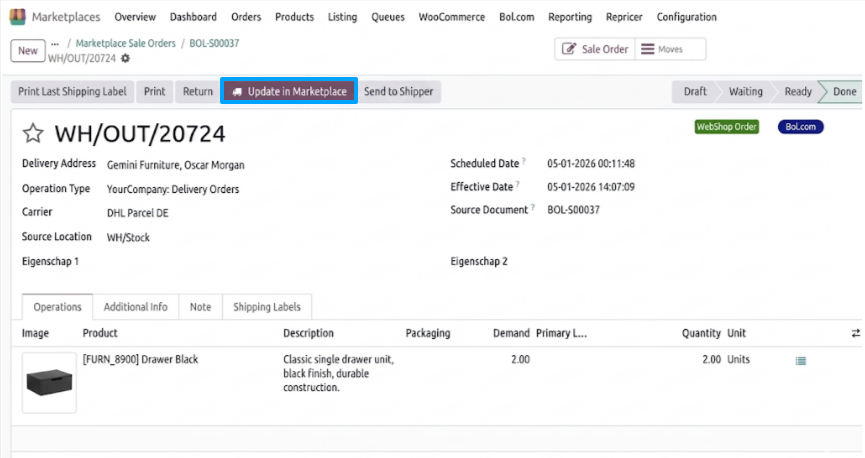865x458 pixels.
Task: Click the Sale Order smart button
Action: 595,49
